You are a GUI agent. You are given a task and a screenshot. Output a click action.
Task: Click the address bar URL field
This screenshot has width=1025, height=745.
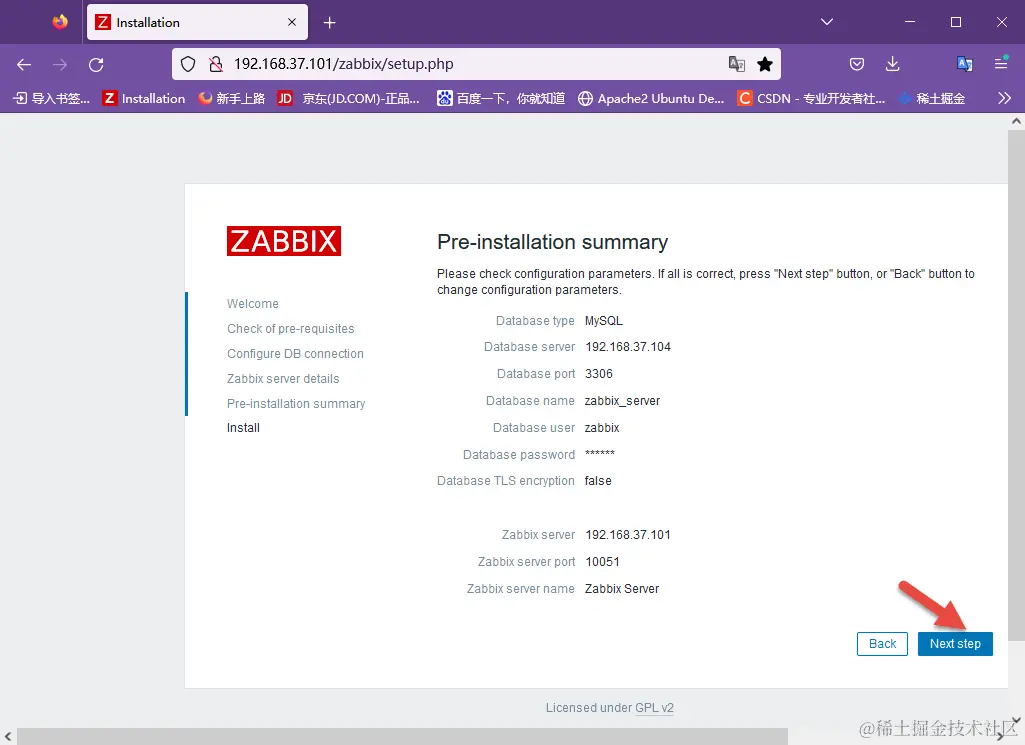point(476,64)
